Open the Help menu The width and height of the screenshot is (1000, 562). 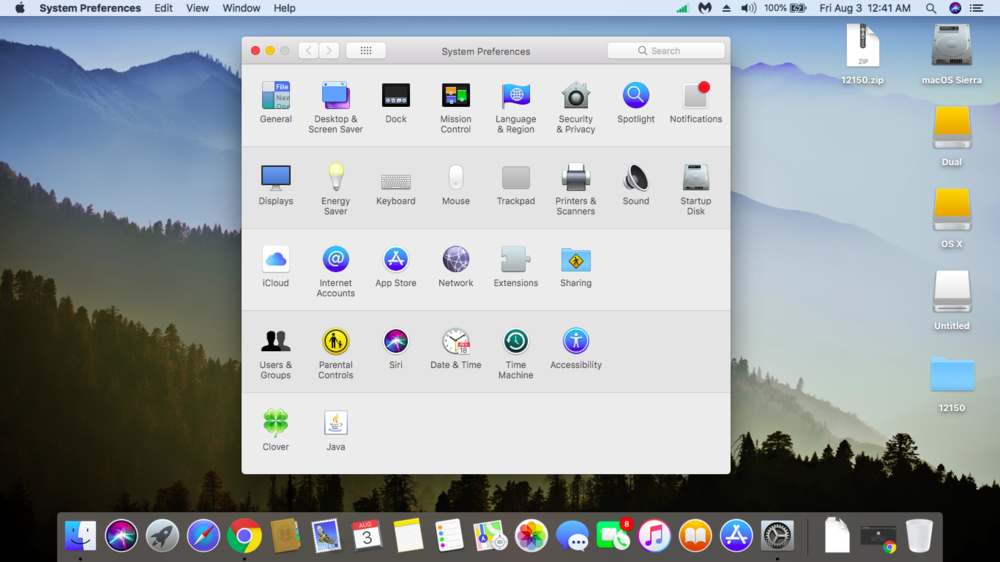click(x=284, y=8)
